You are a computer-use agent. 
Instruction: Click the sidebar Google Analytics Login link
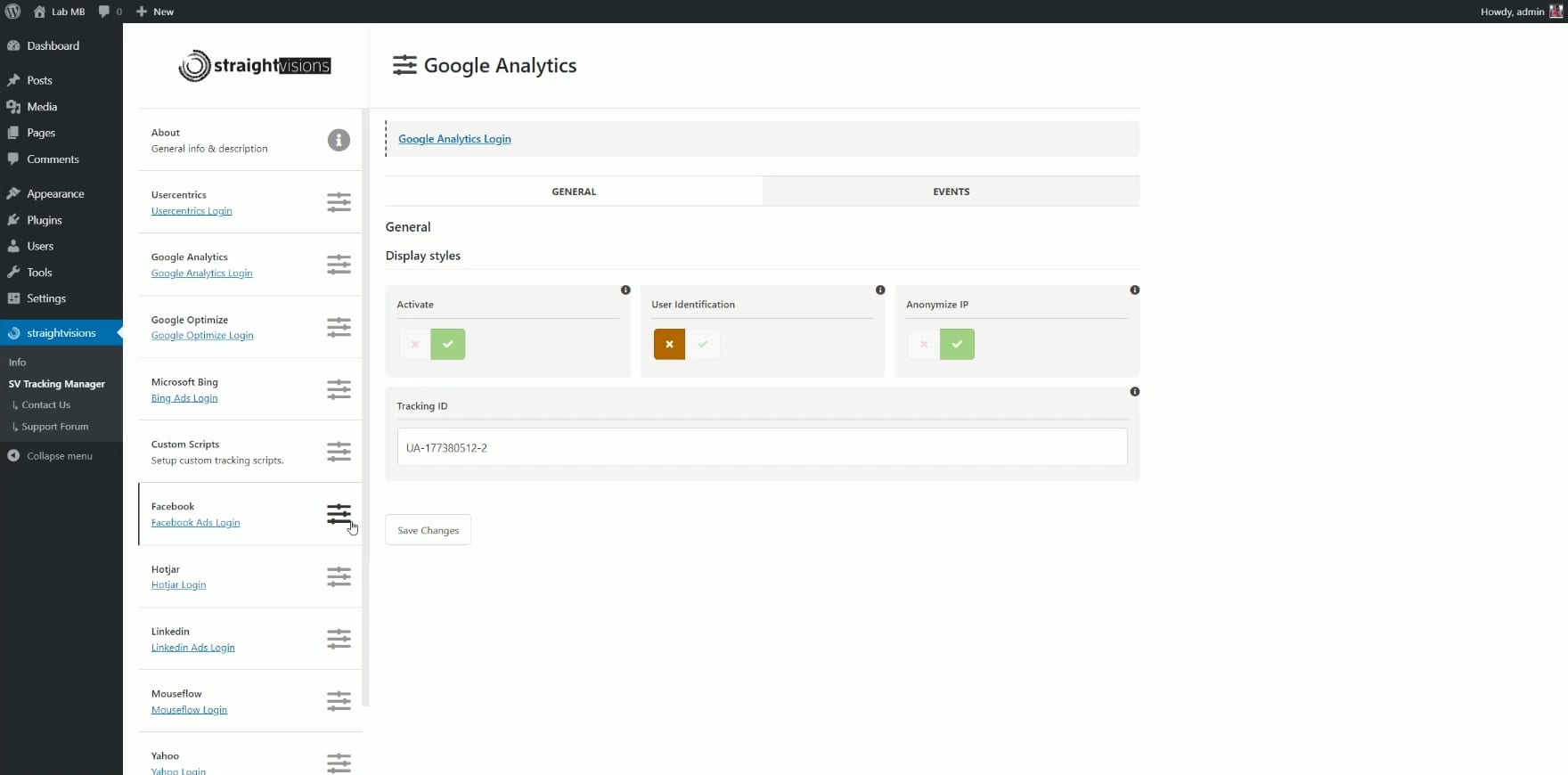coord(201,273)
